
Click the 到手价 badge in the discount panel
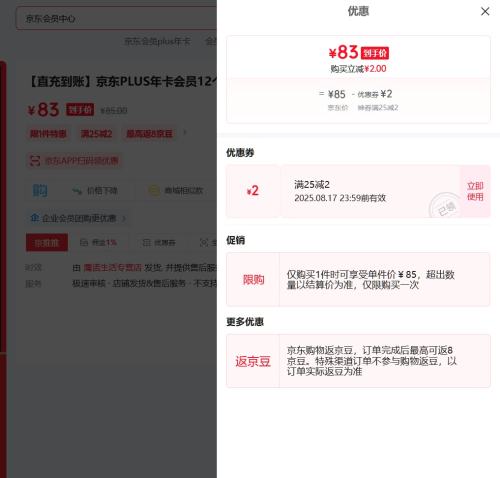click(x=375, y=53)
